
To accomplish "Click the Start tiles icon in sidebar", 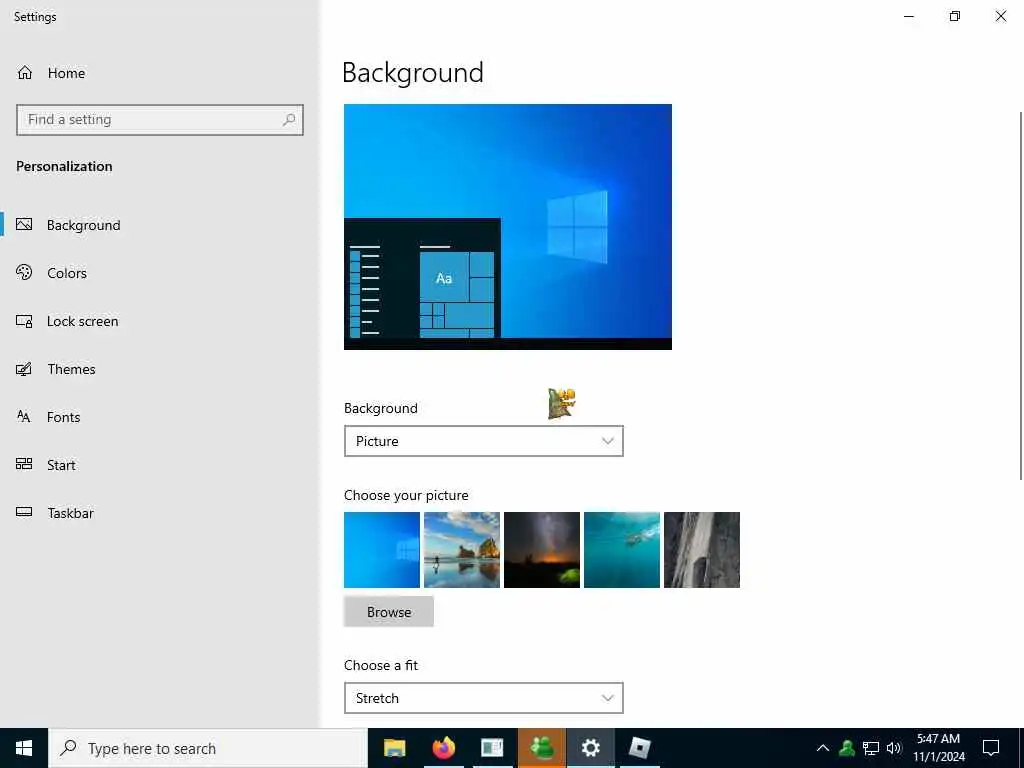I will point(24,464).
